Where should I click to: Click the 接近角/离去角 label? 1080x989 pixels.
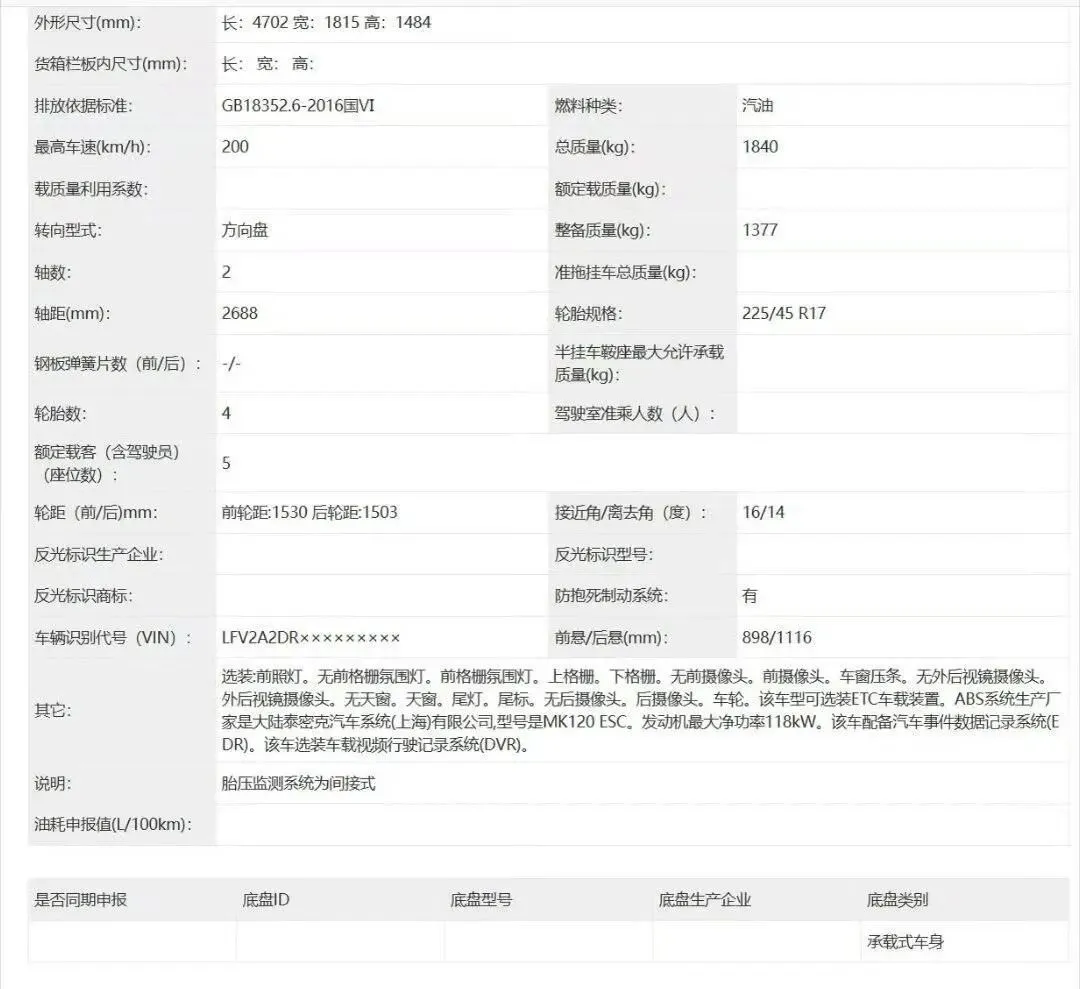coord(630,512)
